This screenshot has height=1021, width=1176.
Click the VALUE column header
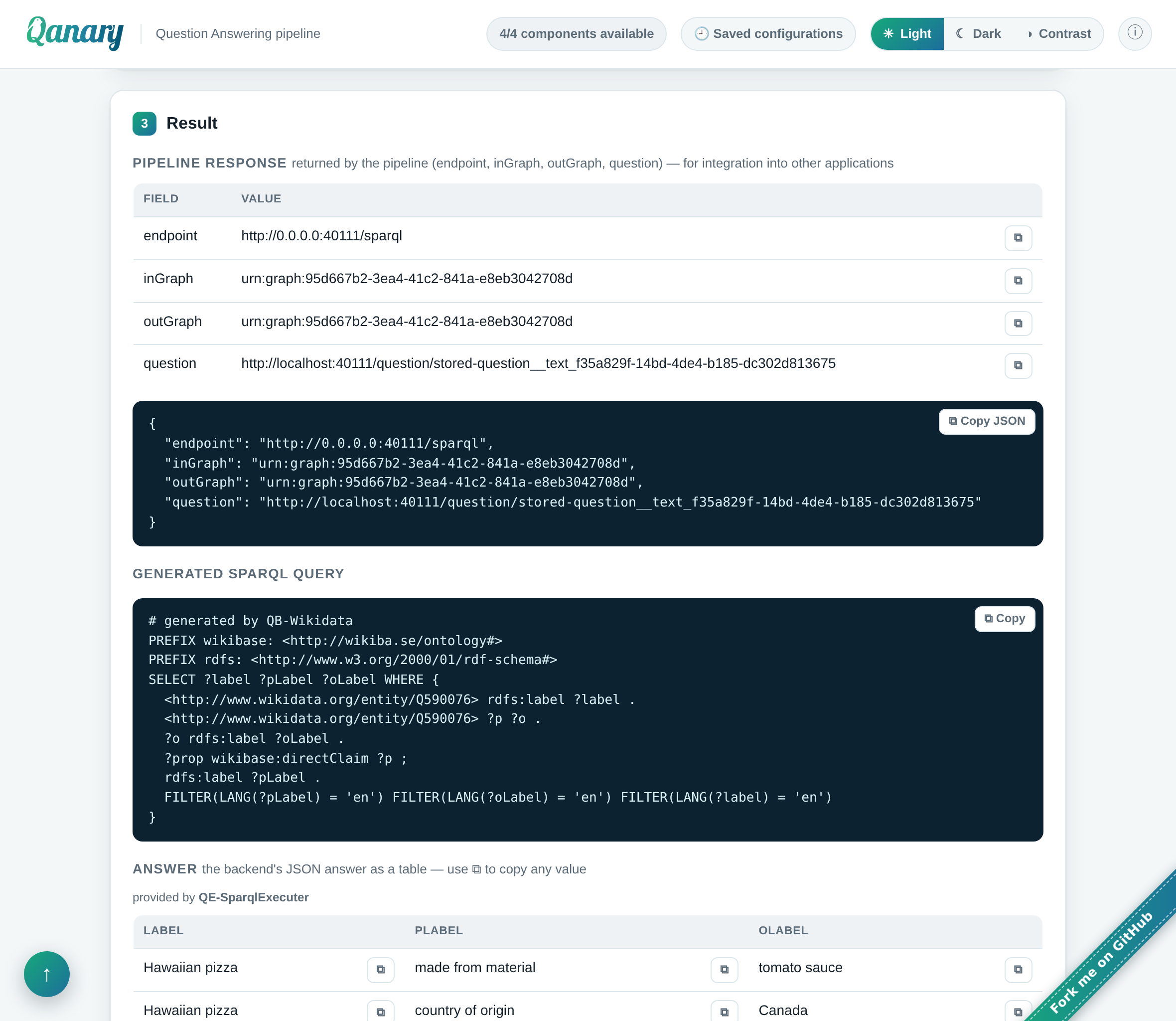click(x=261, y=198)
